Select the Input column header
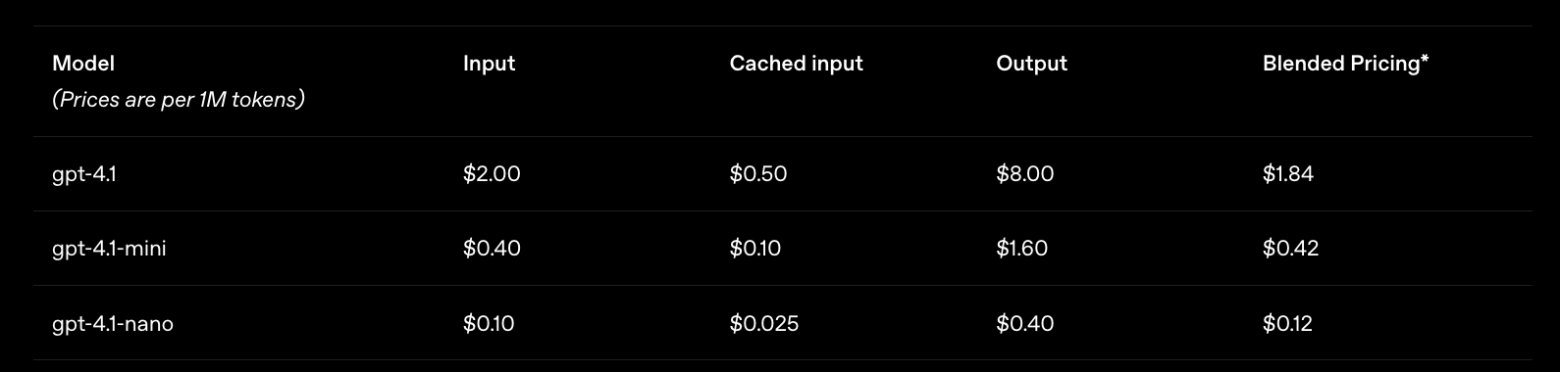1560x372 pixels. click(489, 64)
